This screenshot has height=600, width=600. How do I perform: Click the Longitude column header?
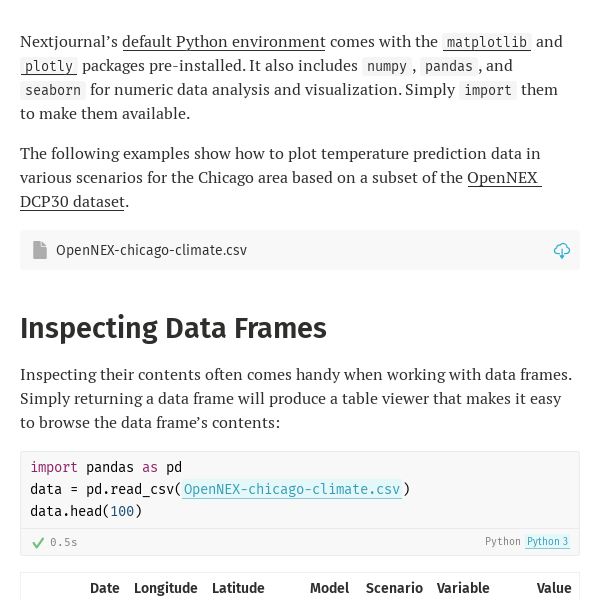click(x=166, y=588)
